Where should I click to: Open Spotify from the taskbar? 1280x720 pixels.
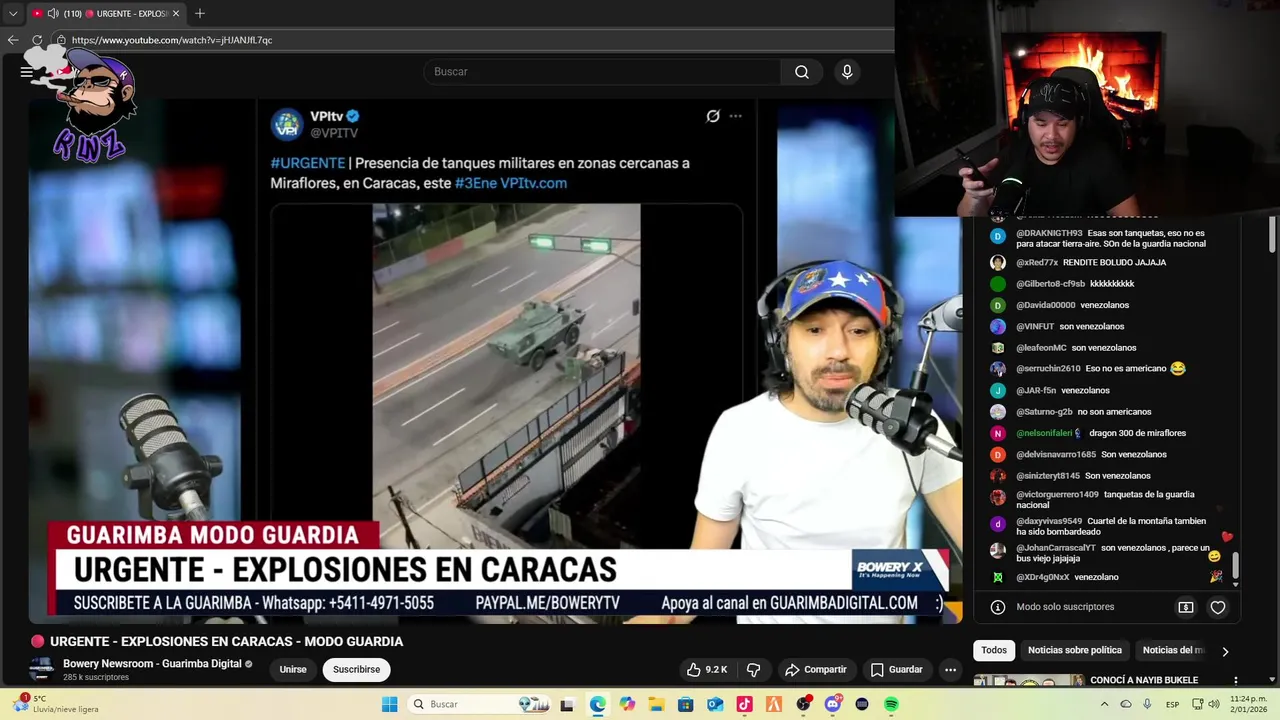[891, 704]
